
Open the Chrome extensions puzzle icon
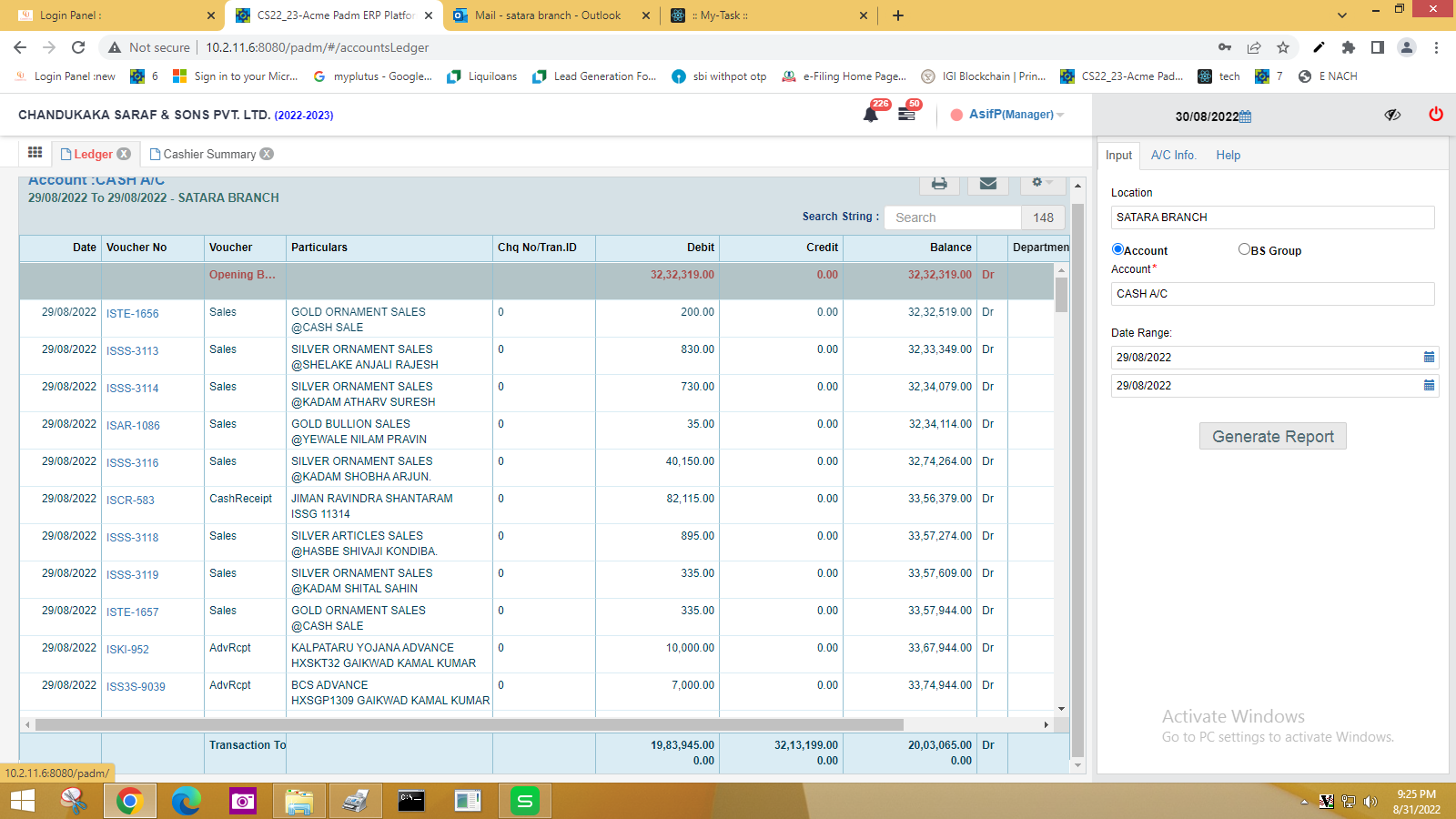point(1349,47)
